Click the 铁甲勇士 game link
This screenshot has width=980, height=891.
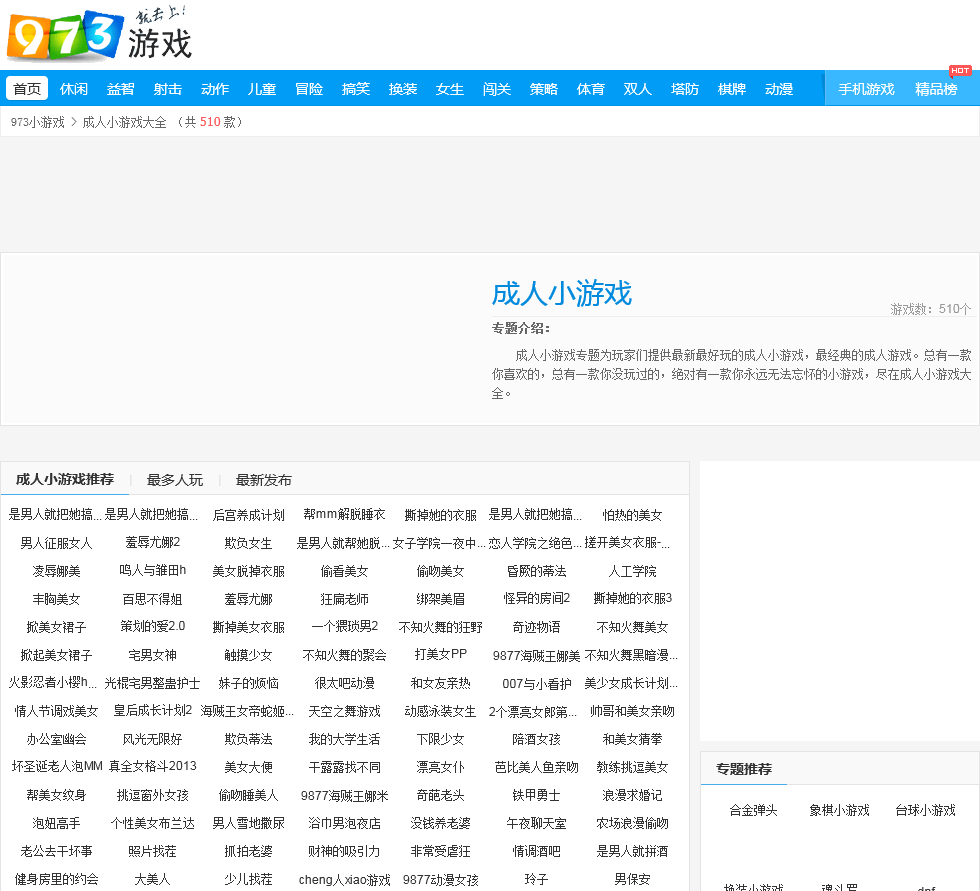(537, 795)
